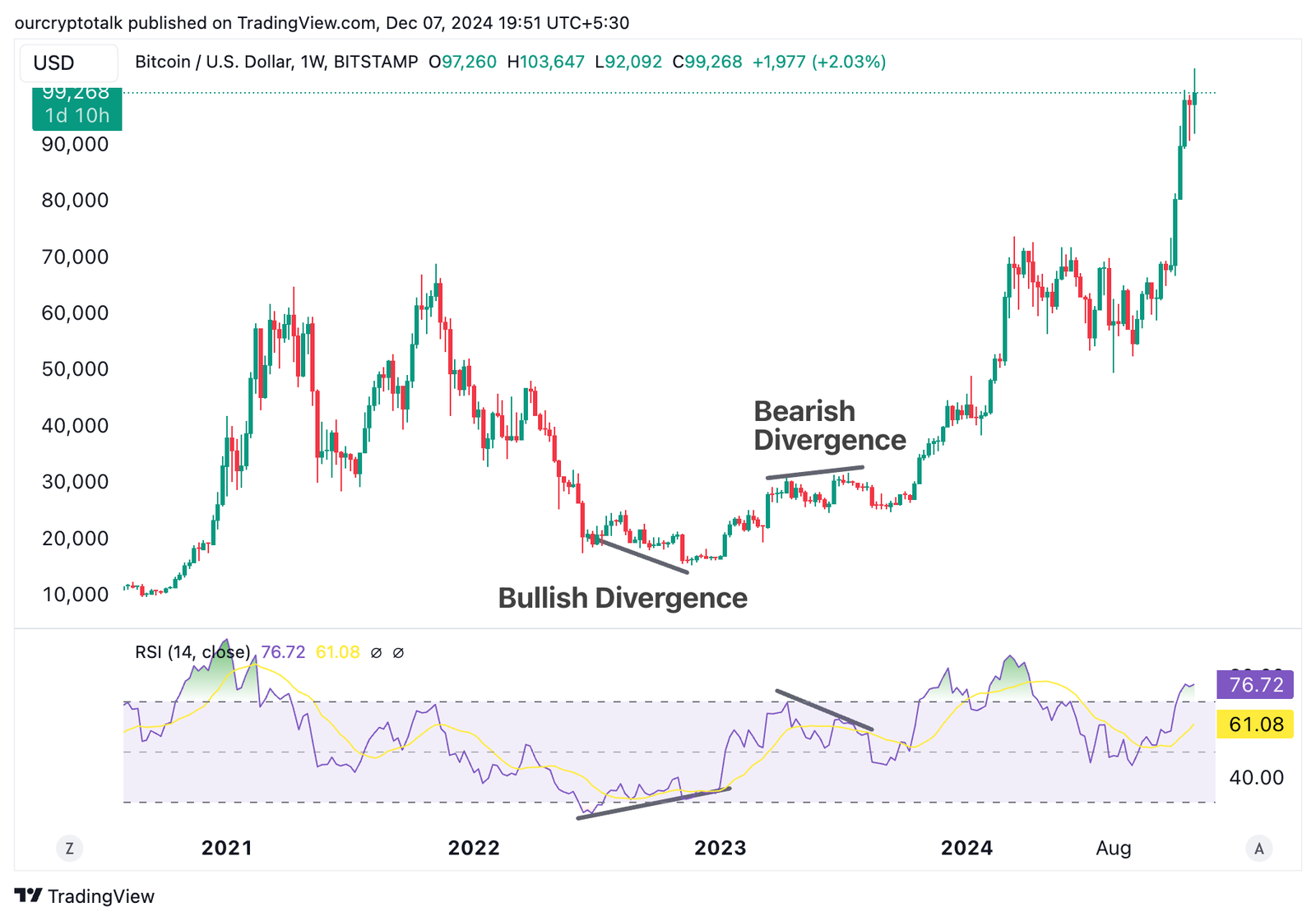Image resolution: width=1316 pixels, height=921 pixels.
Task: Toggle RSI plot visibility via its ∅ control
Action: [x=375, y=652]
